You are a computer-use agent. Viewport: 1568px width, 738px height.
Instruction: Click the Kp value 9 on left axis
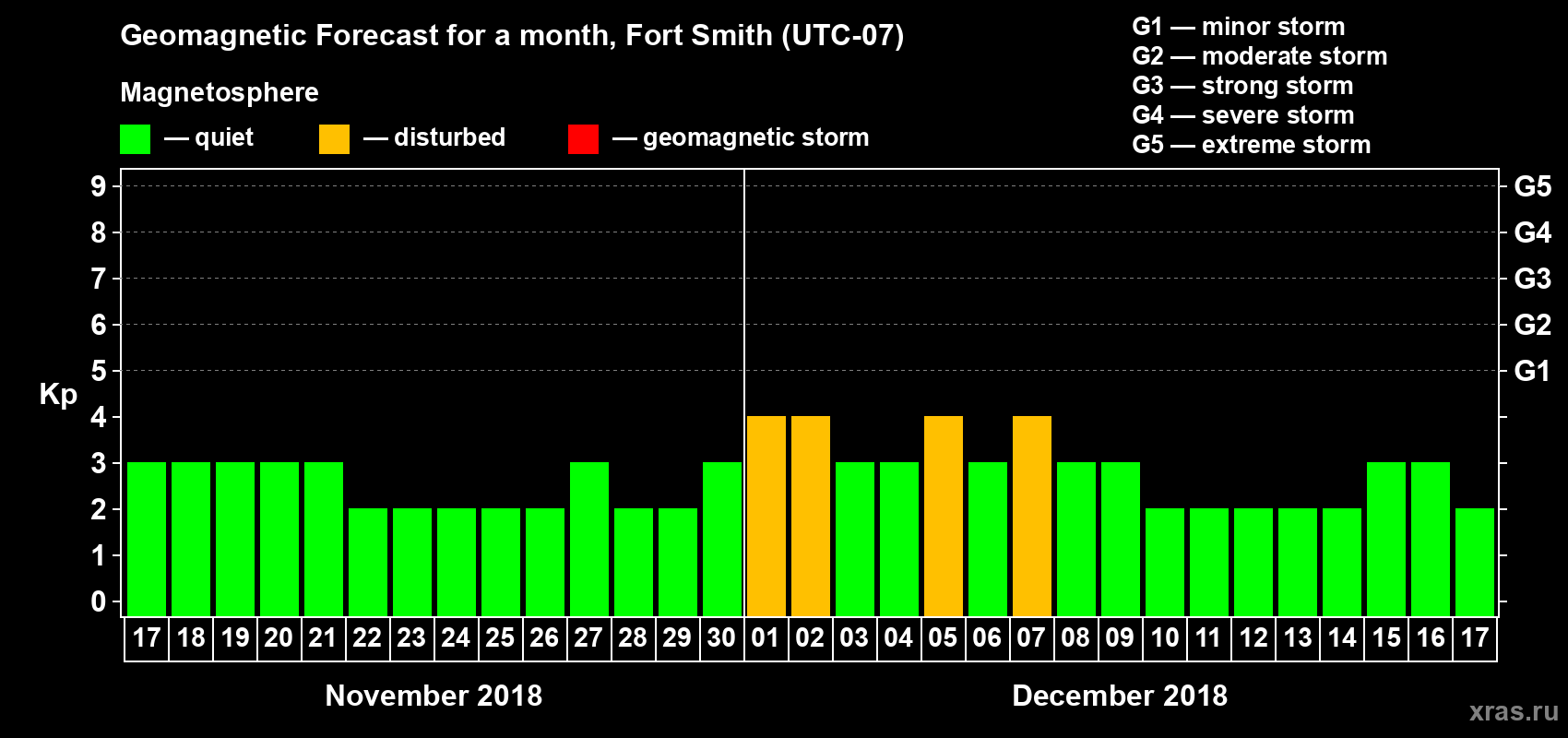coord(99,186)
